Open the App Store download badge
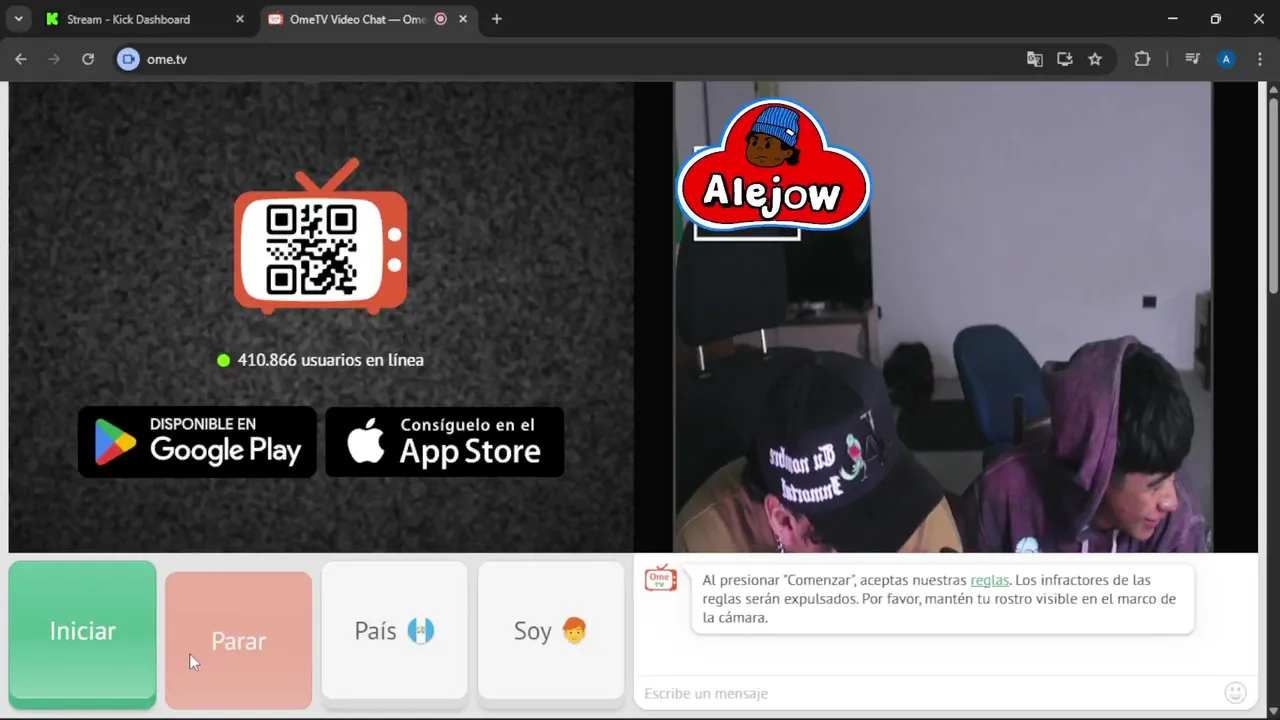Viewport: 1280px width, 720px height. coord(445,441)
